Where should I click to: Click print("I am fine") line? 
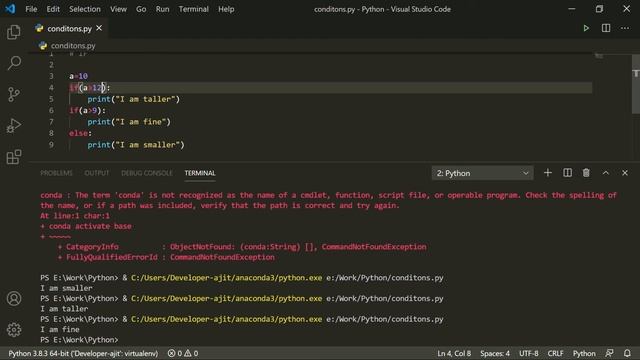point(129,122)
